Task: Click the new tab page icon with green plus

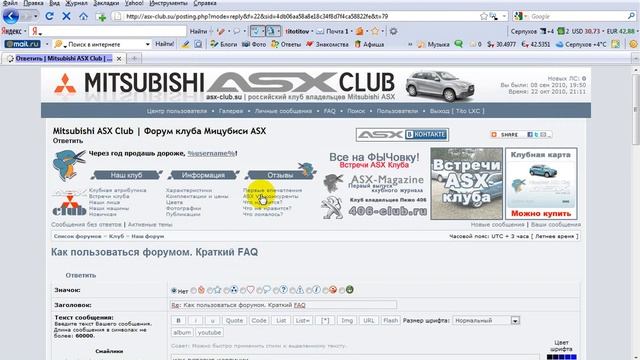Action: pyautogui.click(x=101, y=17)
